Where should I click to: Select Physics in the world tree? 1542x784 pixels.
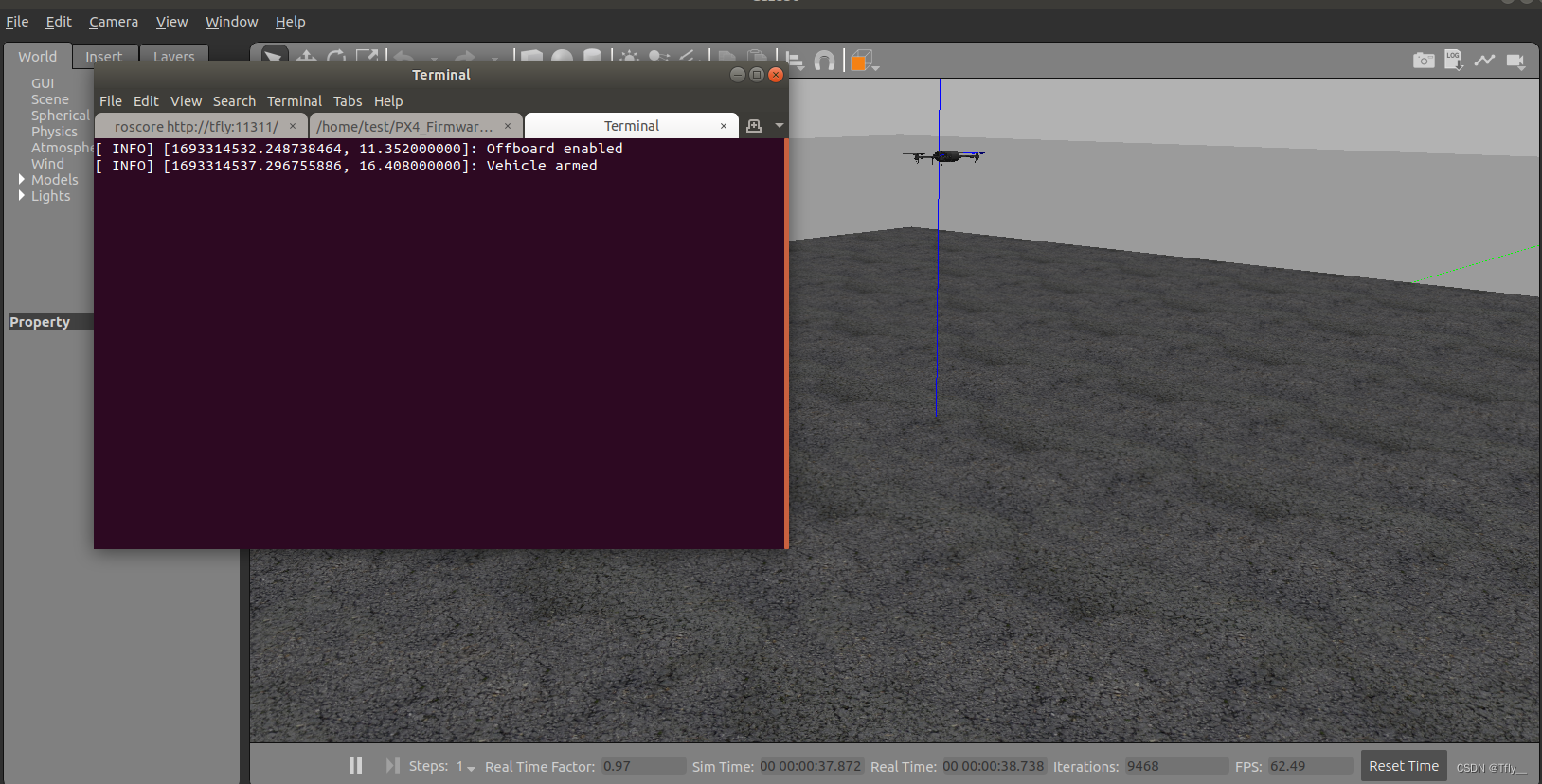54,132
